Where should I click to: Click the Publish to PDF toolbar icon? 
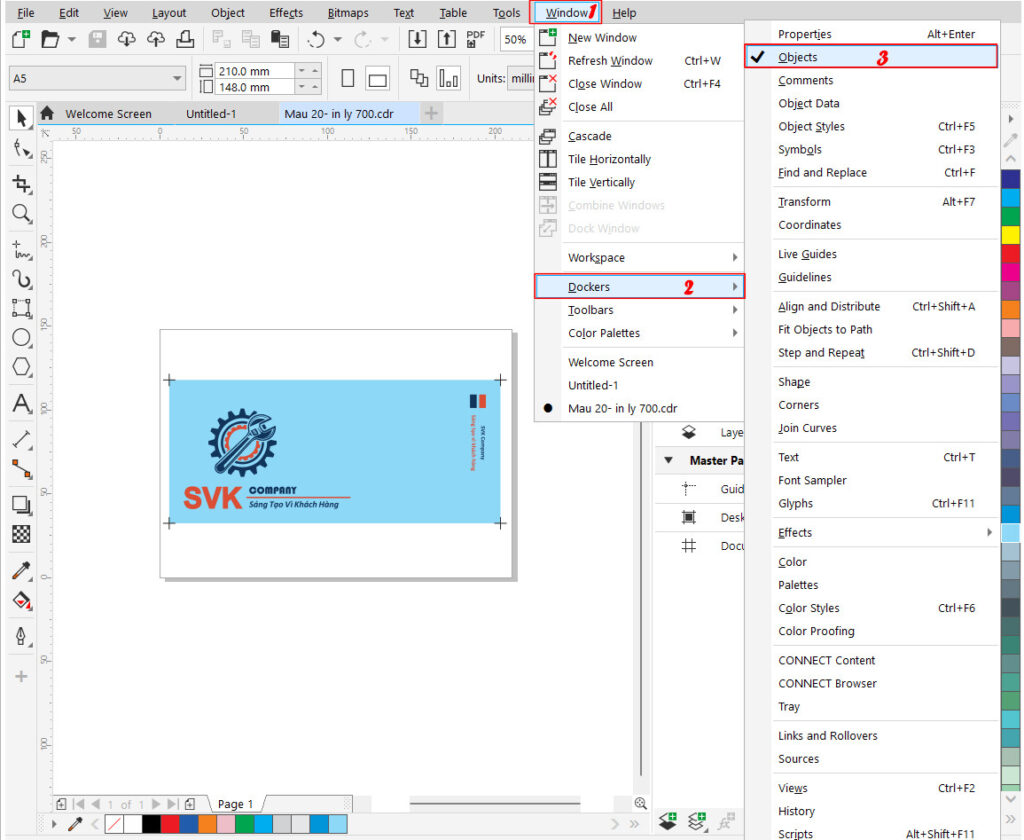pyautogui.click(x=475, y=40)
